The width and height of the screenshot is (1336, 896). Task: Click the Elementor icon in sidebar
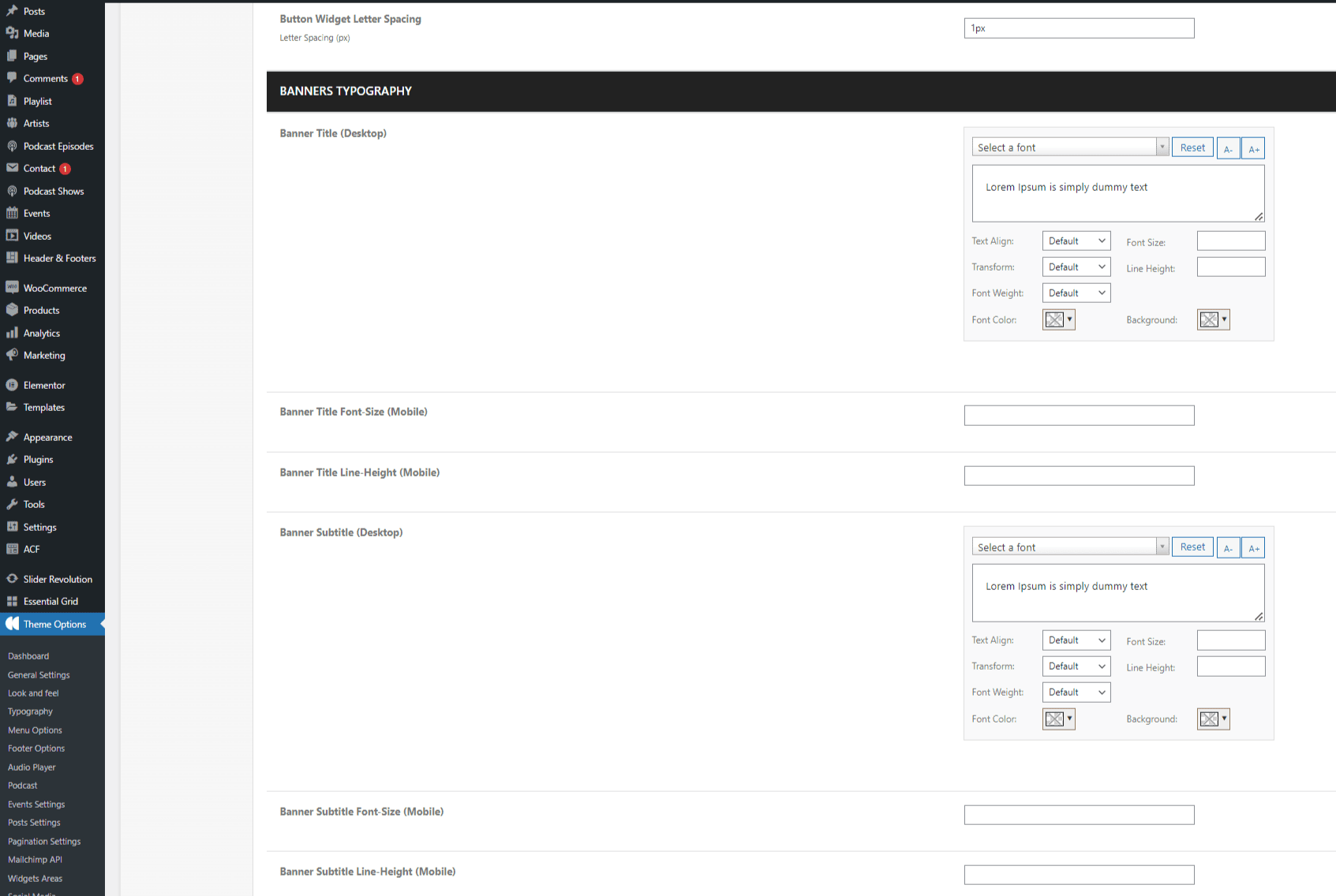coord(12,385)
